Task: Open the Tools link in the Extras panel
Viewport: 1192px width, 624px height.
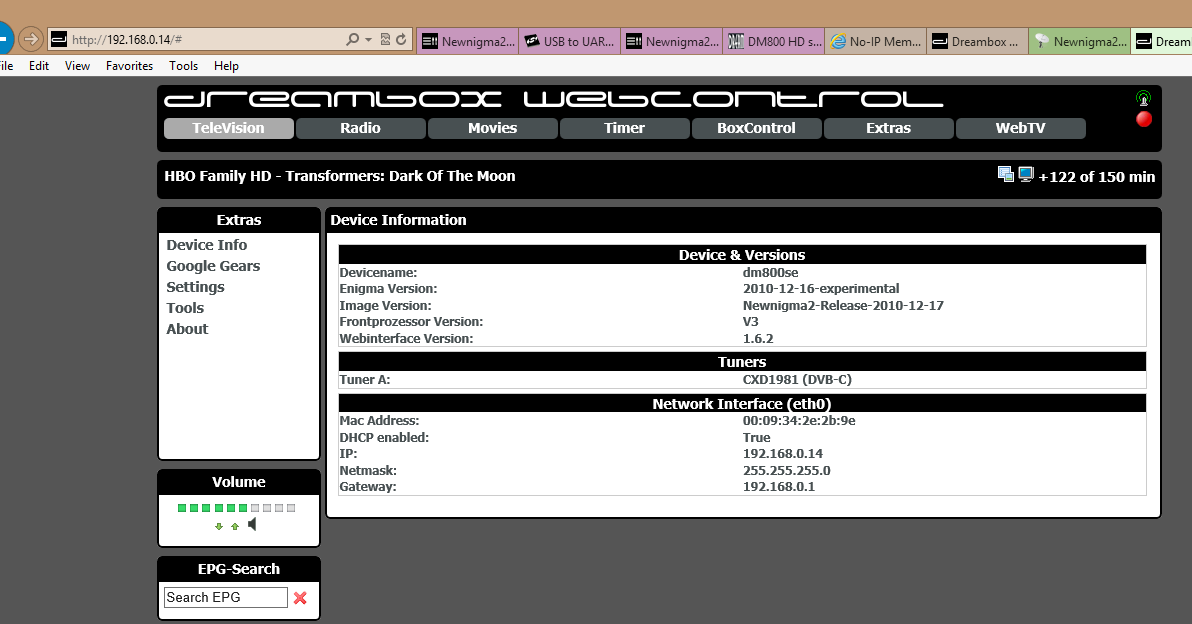Action: pyautogui.click(x=185, y=308)
